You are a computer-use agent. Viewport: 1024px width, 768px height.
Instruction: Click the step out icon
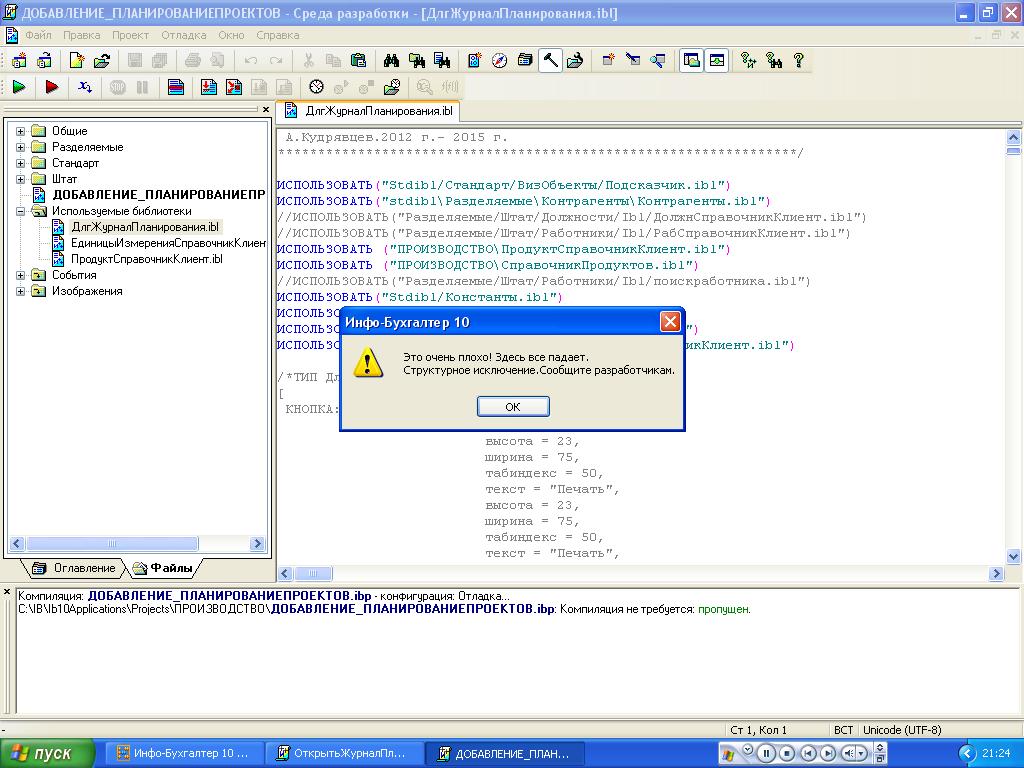(234, 86)
